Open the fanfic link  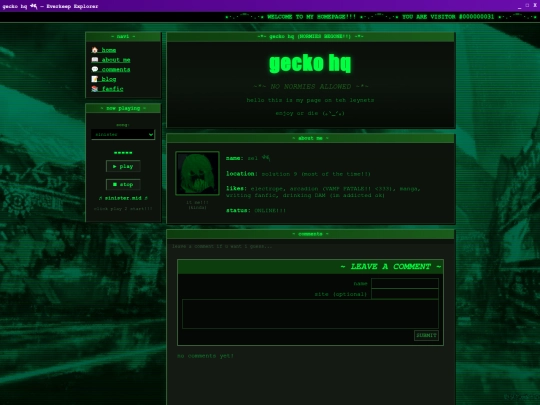(x=112, y=89)
